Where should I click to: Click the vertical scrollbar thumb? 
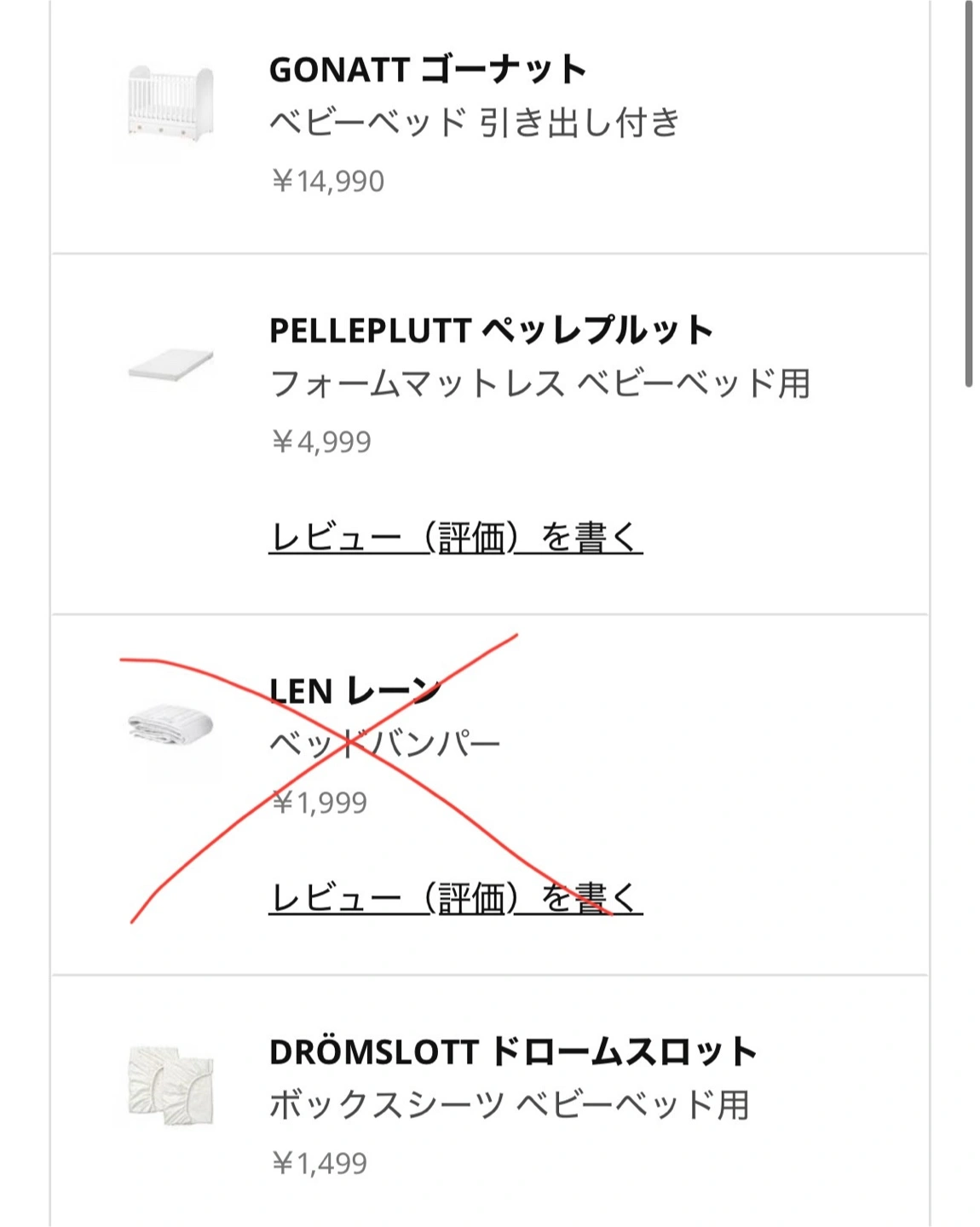pyautogui.click(x=968, y=194)
